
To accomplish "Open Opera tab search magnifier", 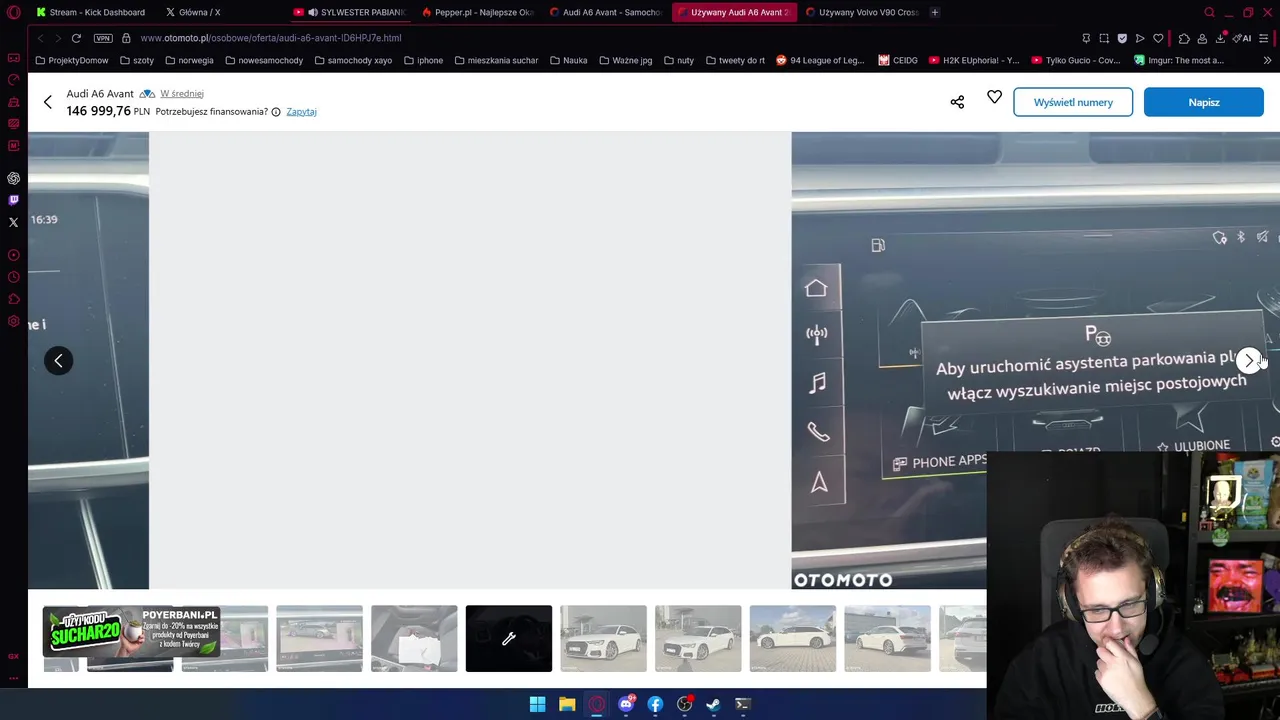I will click(x=1209, y=12).
